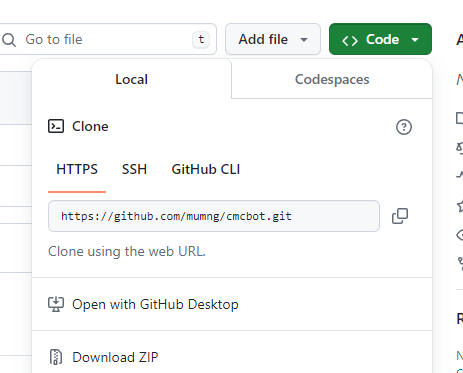Image resolution: width=463 pixels, height=373 pixels.
Task: Focus the Go to file search field
Action: 107,39
